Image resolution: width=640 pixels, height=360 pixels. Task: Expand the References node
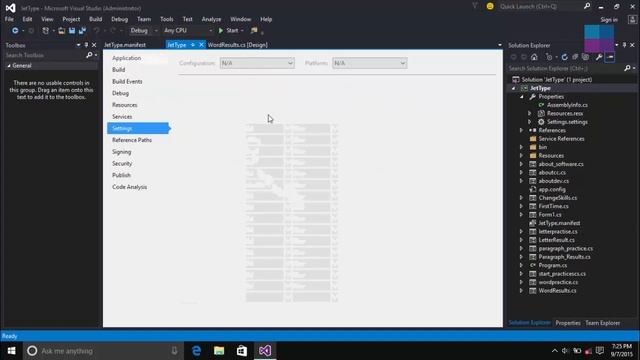pyautogui.click(x=522, y=130)
